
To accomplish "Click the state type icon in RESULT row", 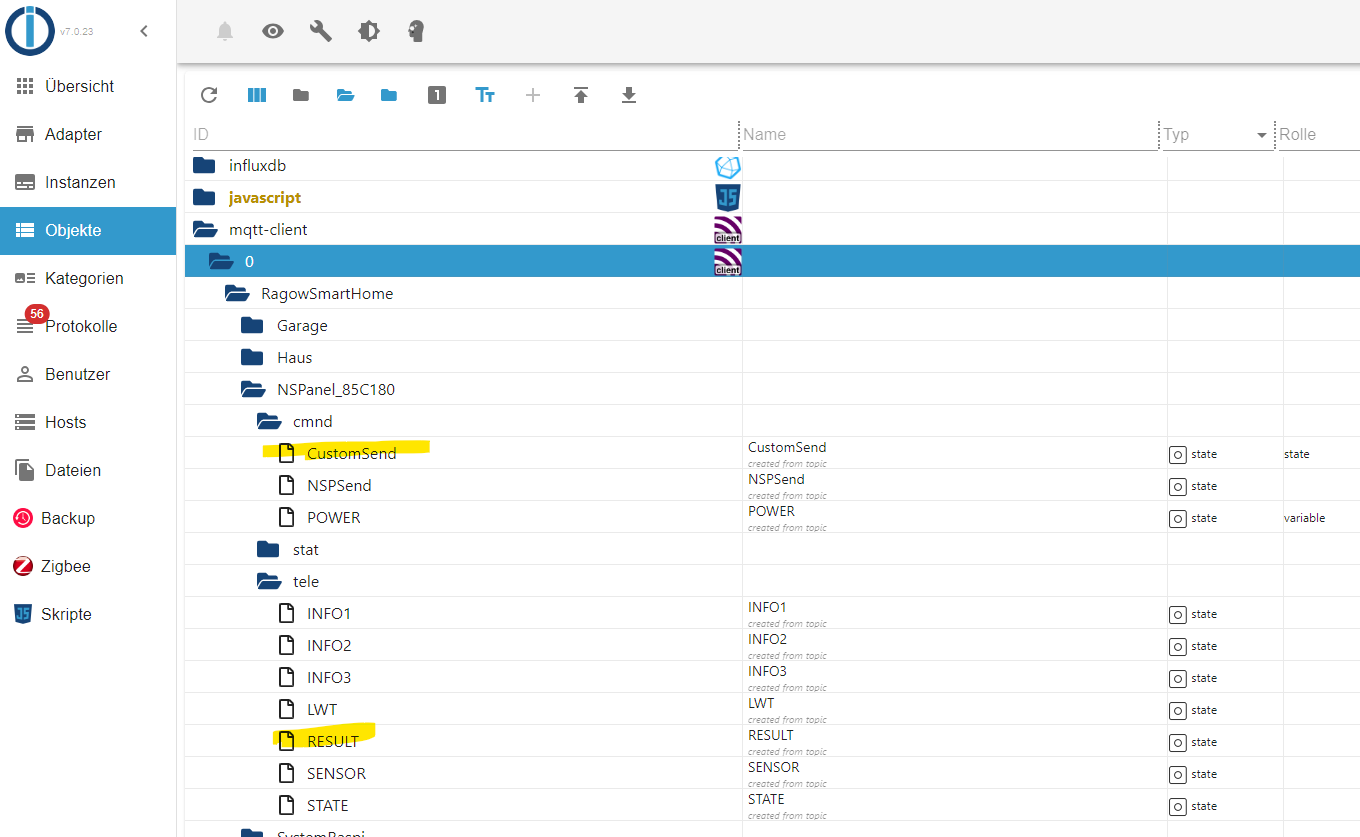I will [1178, 742].
